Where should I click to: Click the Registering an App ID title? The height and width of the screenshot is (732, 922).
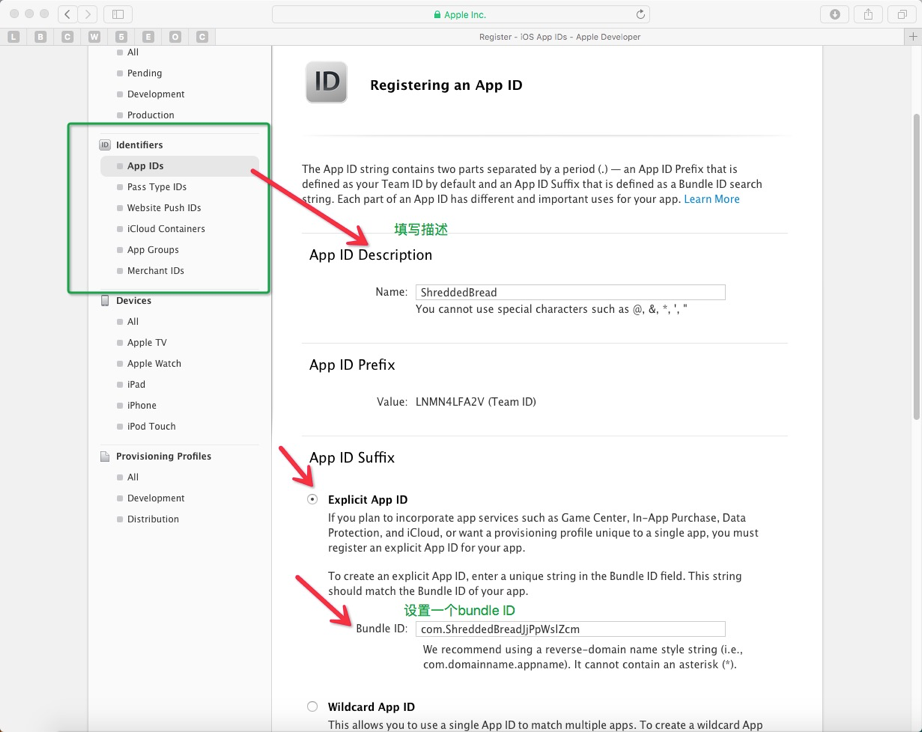tap(446, 85)
